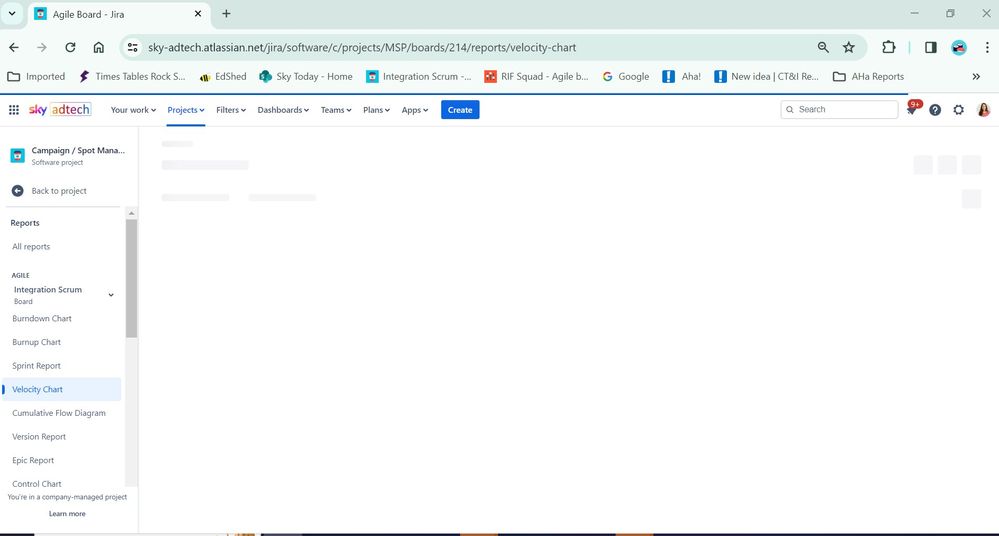Image resolution: width=999 pixels, height=536 pixels.
Task: Click the Back to project link
Action: (59, 191)
